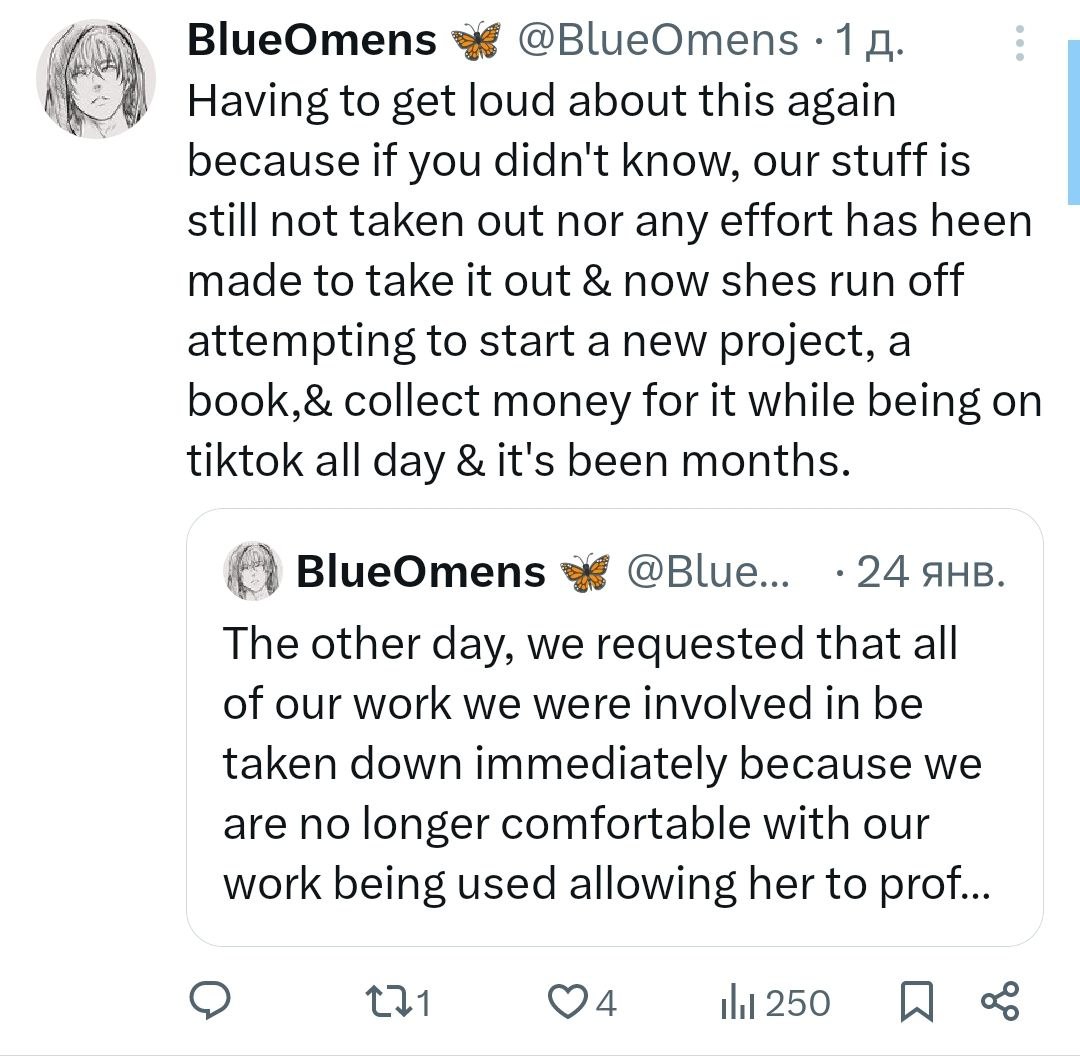This screenshot has width=1080, height=1056.
Task: Open truncated @Blue... handle in quote
Action: pyautogui.click(x=708, y=572)
